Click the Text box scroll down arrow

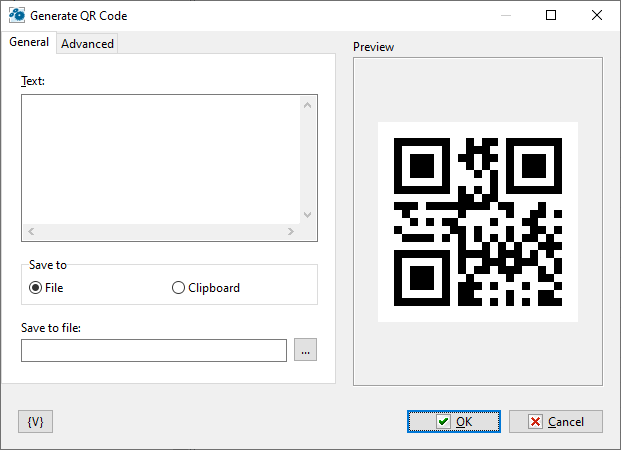(307, 215)
